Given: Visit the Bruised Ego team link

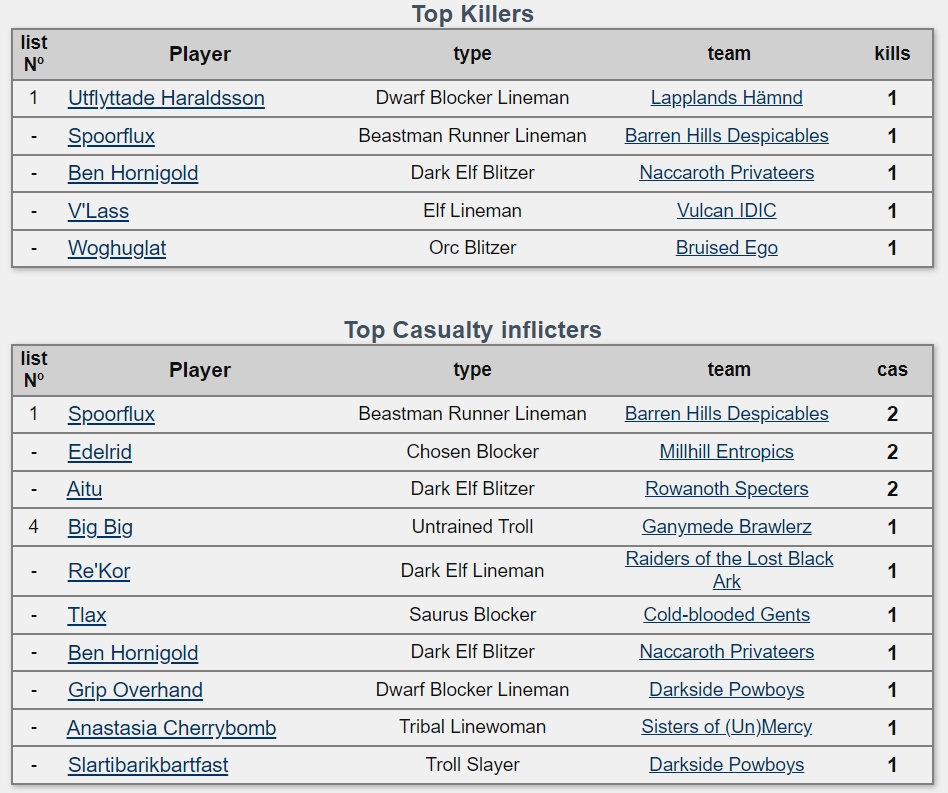Looking at the screenshot, I should pyautogui.click(x=726, y=248).
